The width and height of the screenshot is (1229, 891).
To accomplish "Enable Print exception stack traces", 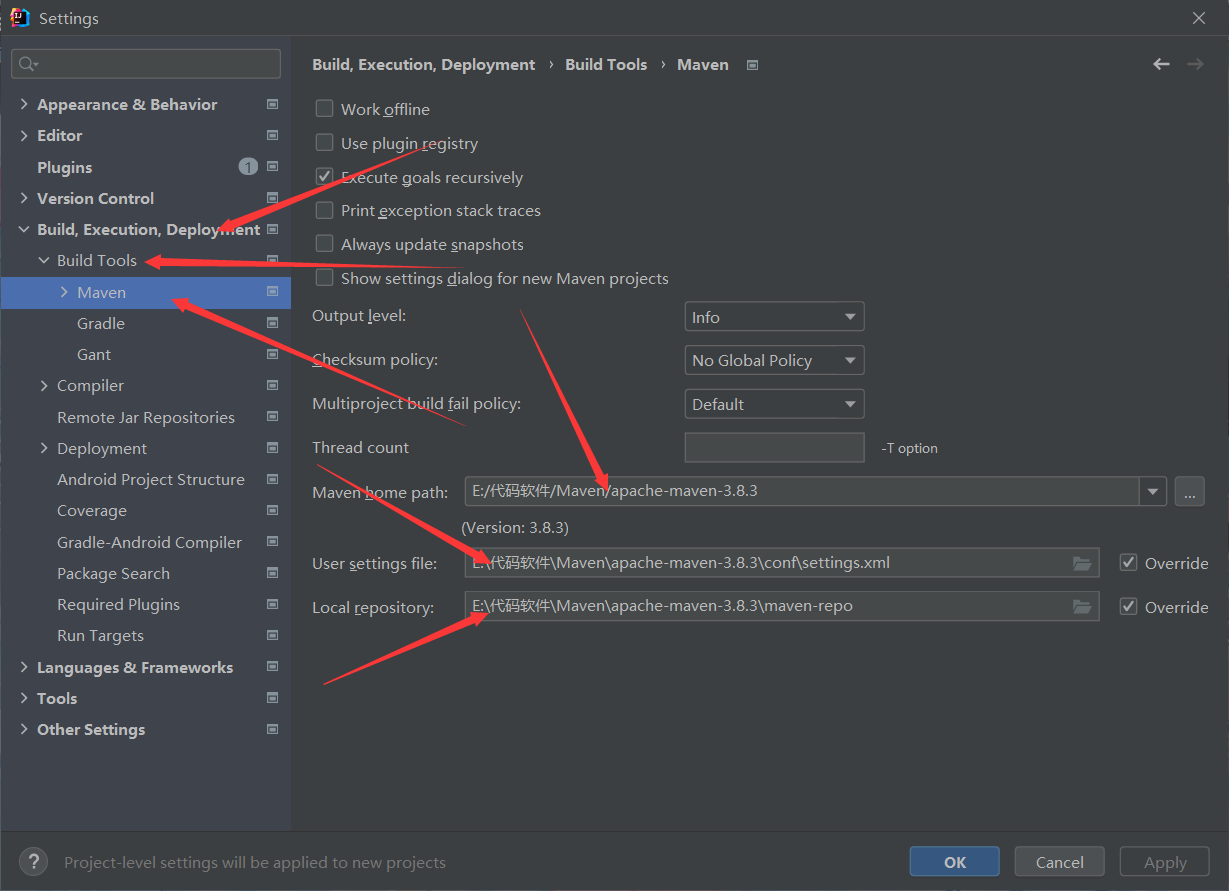I will click(x=324, y=210).
